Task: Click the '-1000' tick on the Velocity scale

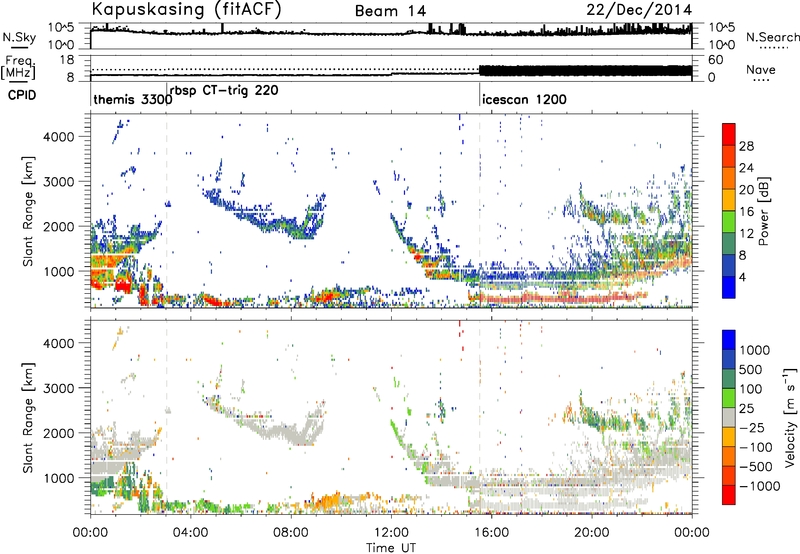Action: [759, 486]
